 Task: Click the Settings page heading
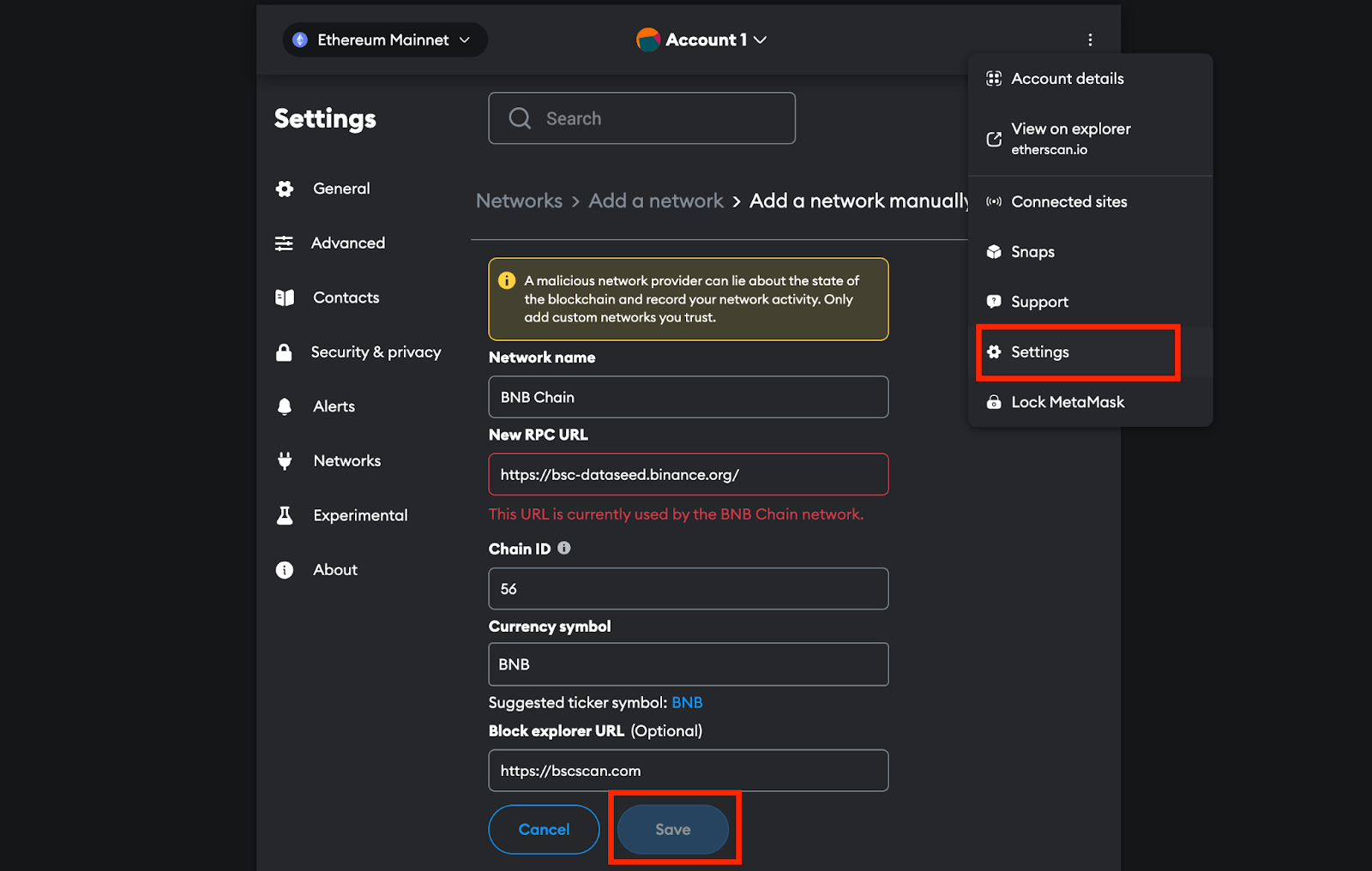coord(325,118)
